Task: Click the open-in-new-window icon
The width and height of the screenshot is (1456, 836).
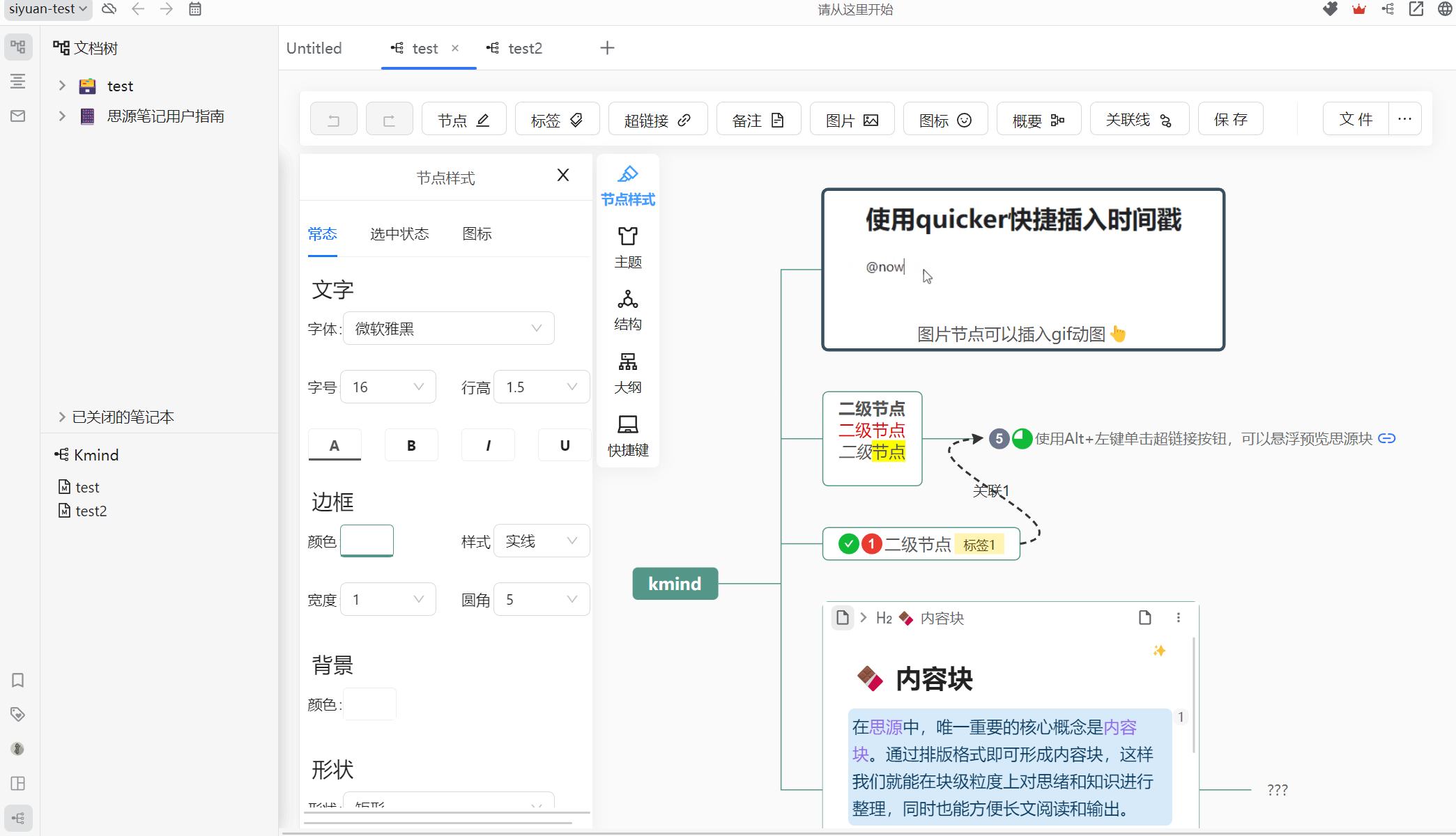Action: pos(1416,9)
